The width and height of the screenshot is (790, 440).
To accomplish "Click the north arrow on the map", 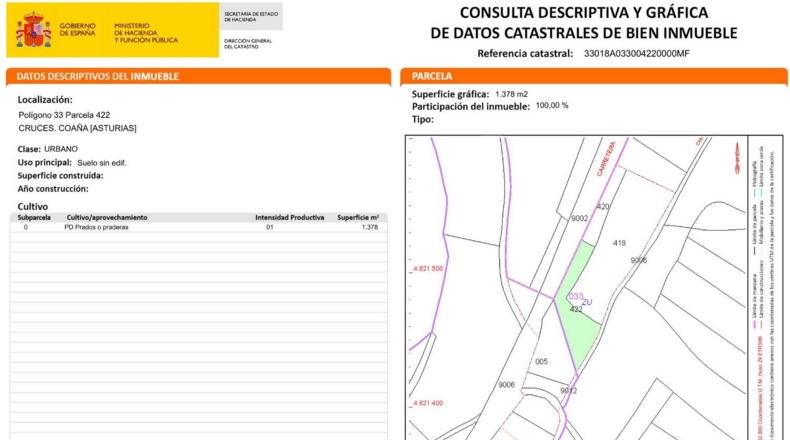I will point(737,158).
